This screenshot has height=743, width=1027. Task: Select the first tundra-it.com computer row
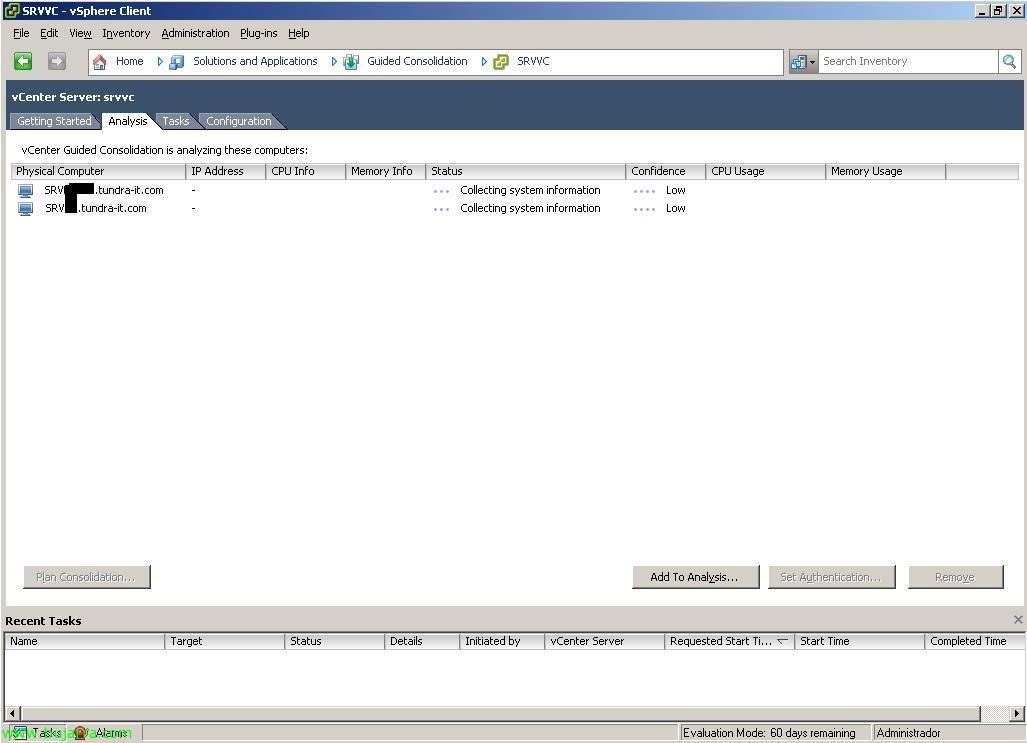pos(514,191)
